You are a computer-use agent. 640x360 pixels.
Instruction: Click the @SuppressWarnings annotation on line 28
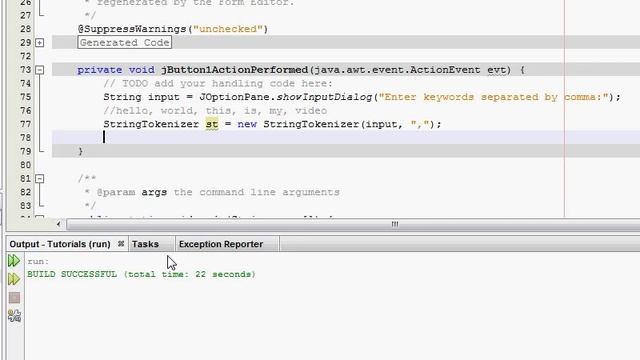coord(132,29)
